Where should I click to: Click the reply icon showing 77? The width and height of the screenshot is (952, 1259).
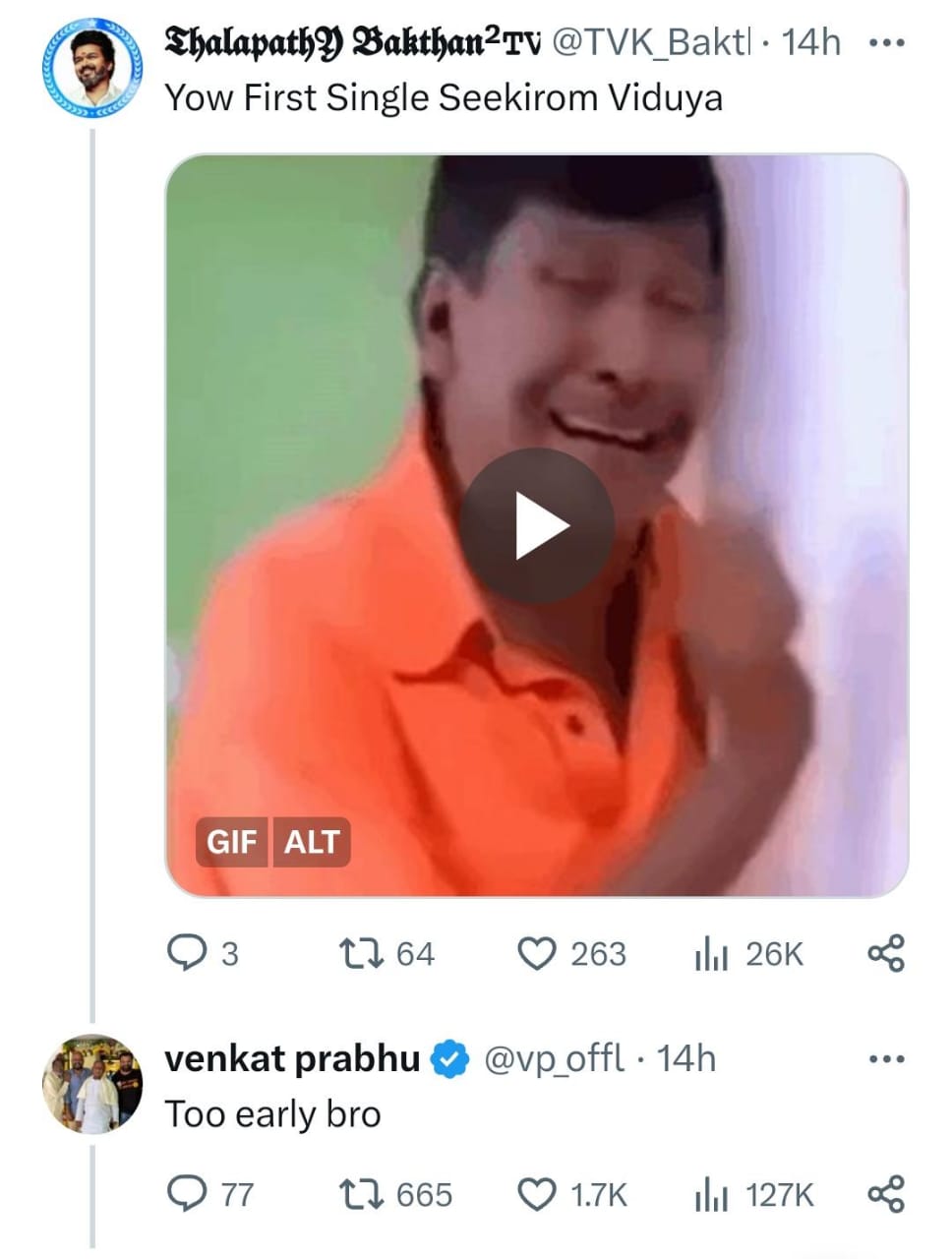(190, 1193)
